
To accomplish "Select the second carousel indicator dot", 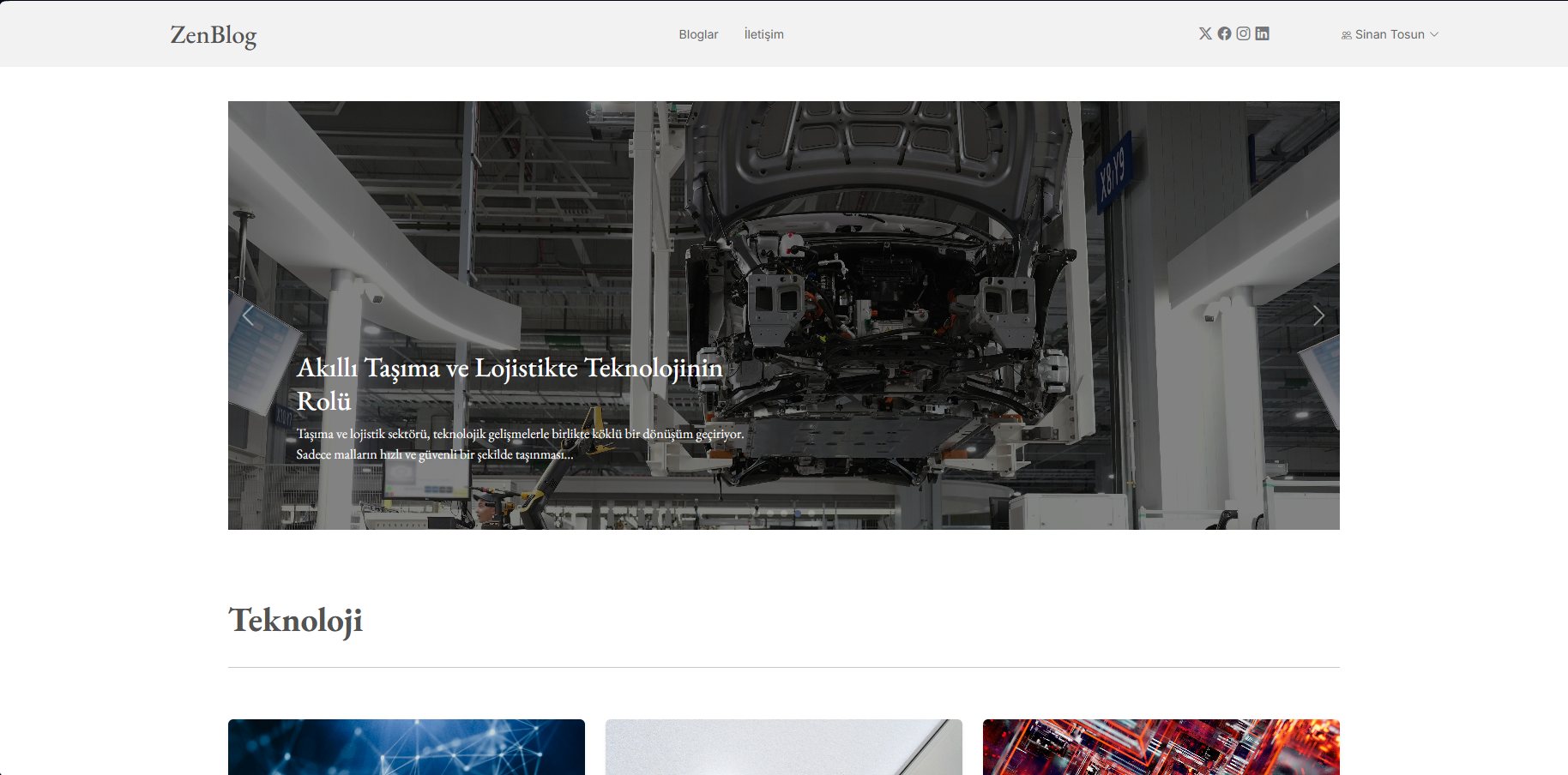I will (x=770, y=513).
